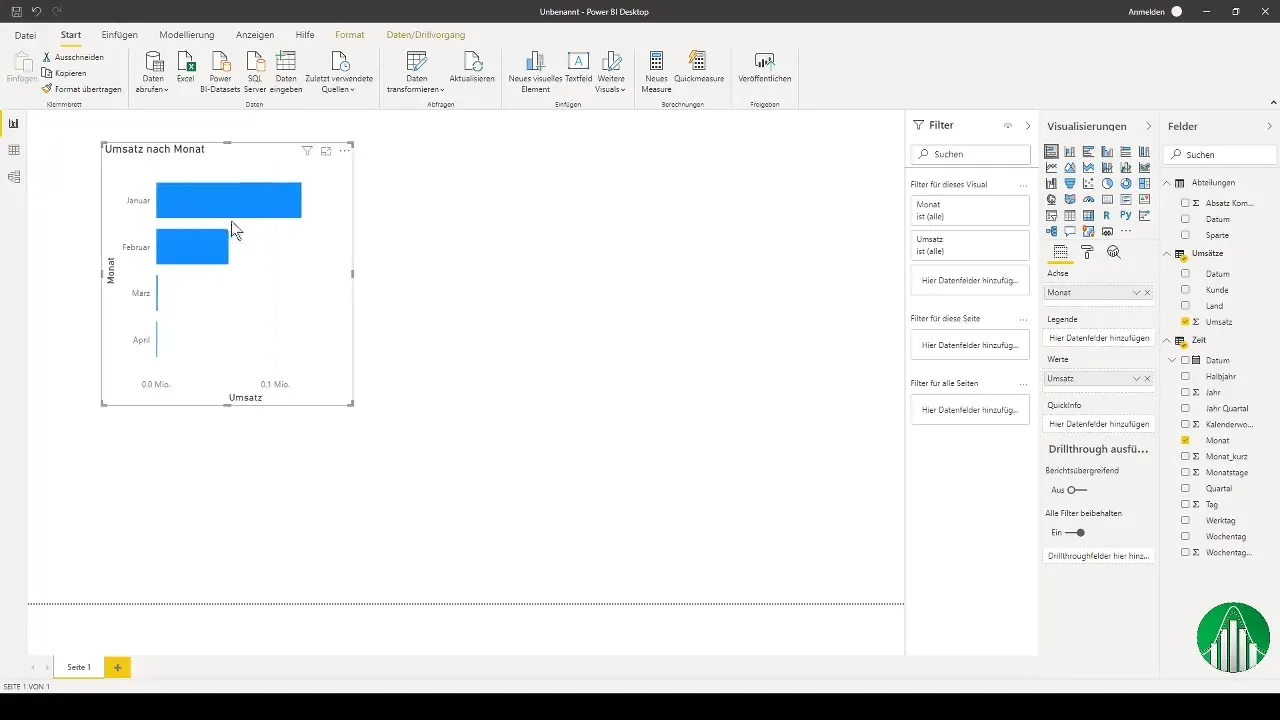Image resolution: width=1280 pixels, height=720 pixels.
Task: Open Daten transformieren
Action: click(x=416, y=72)
